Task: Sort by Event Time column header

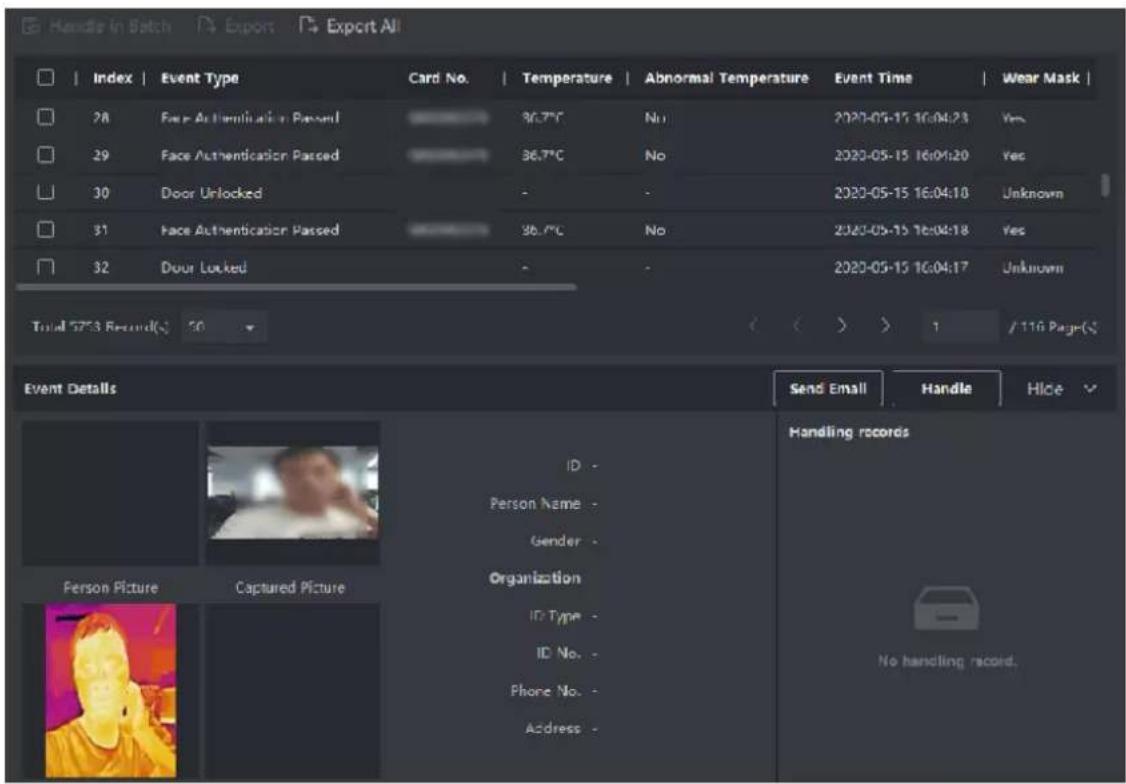Action: tap(873, 78)
